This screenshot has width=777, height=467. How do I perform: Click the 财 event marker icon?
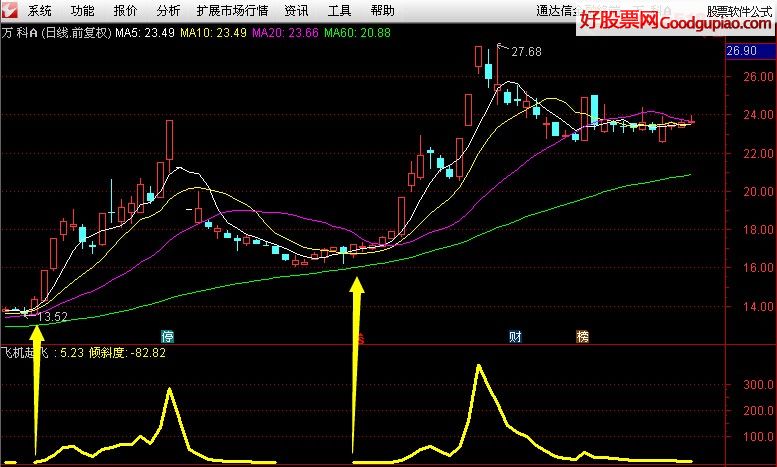(515, 337)
